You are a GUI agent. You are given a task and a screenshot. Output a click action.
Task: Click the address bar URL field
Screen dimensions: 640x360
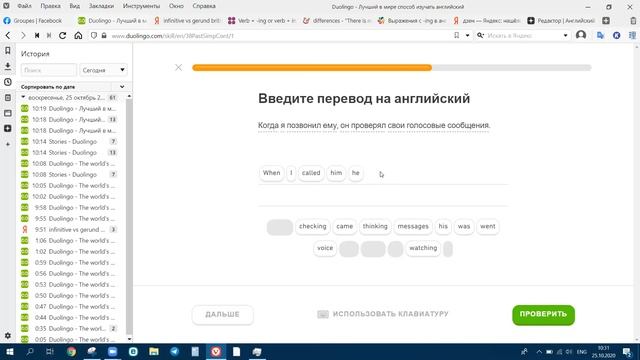tap(278, 36)
